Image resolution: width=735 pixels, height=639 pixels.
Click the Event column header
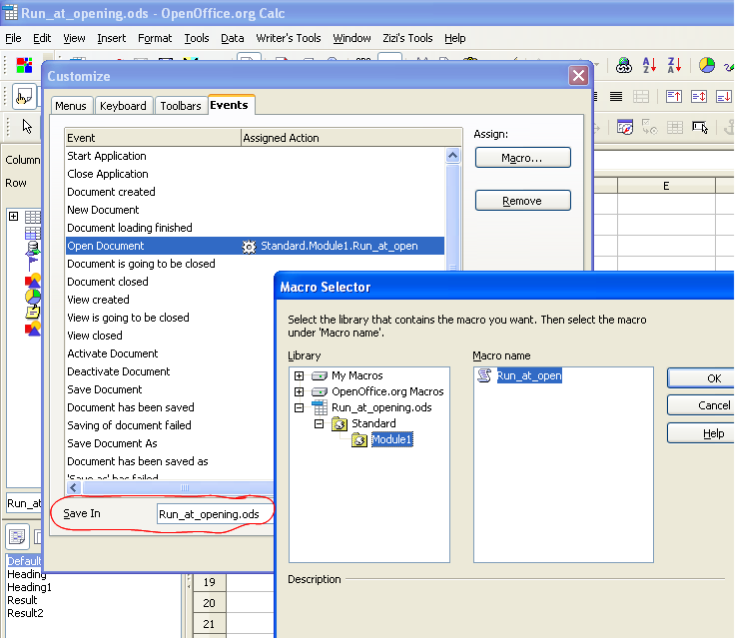pyautogui.click(x=153, y=138)
